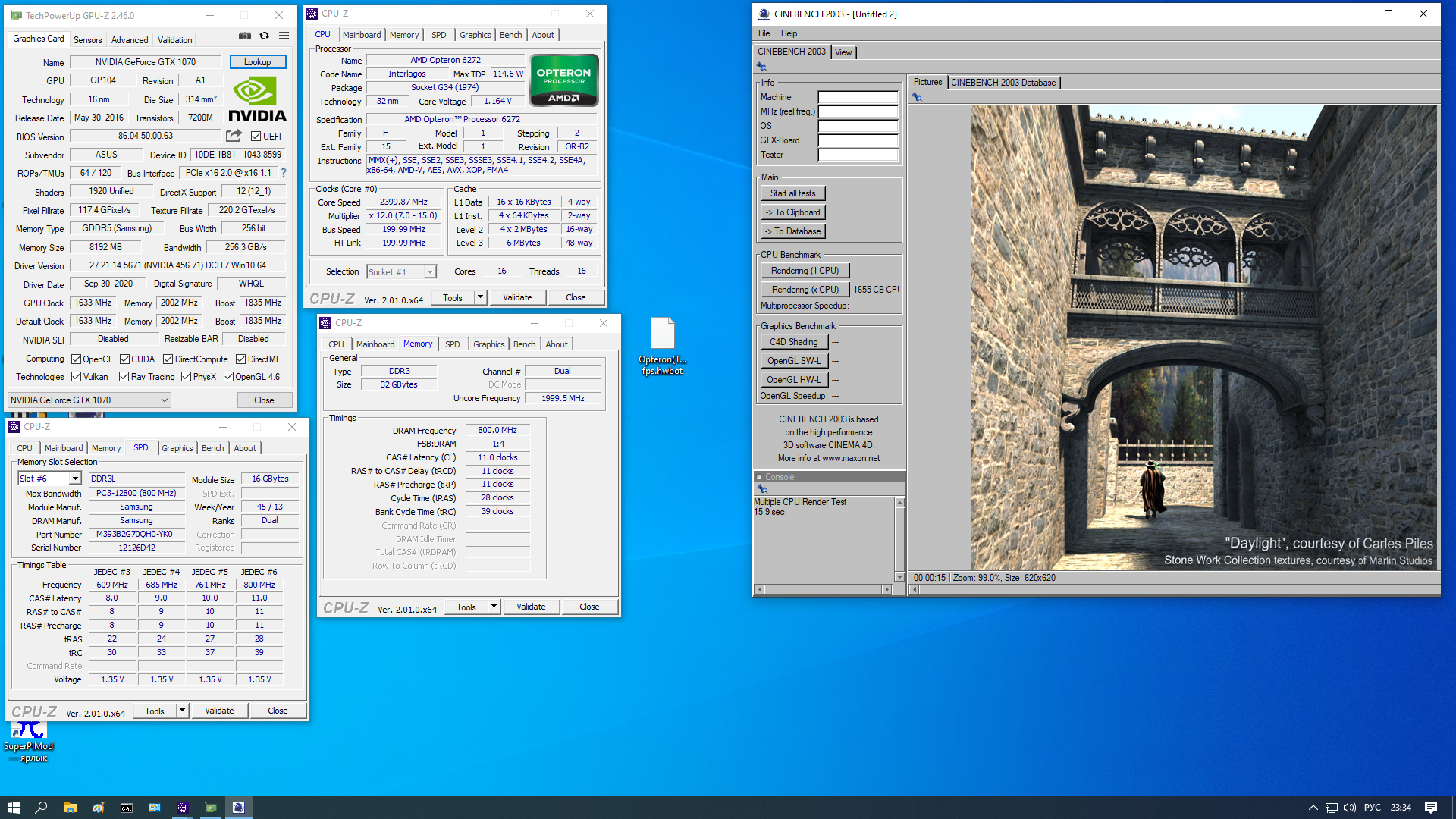Screen dimensions: 1456x819
Task: Click C4D Shading benchmark button
Action: [x=793, y=342]
